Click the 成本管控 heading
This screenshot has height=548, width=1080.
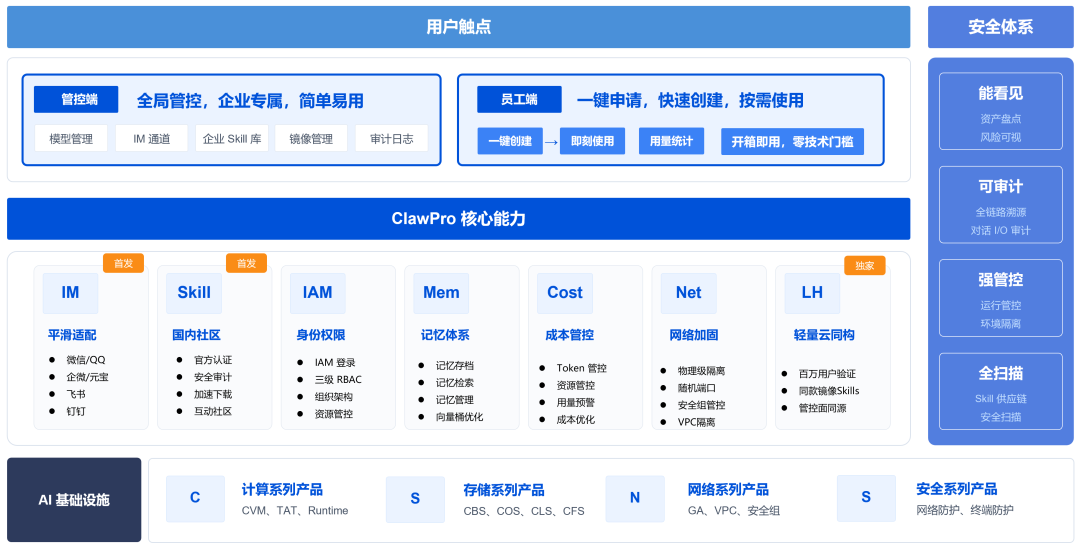tap(569, 335)
